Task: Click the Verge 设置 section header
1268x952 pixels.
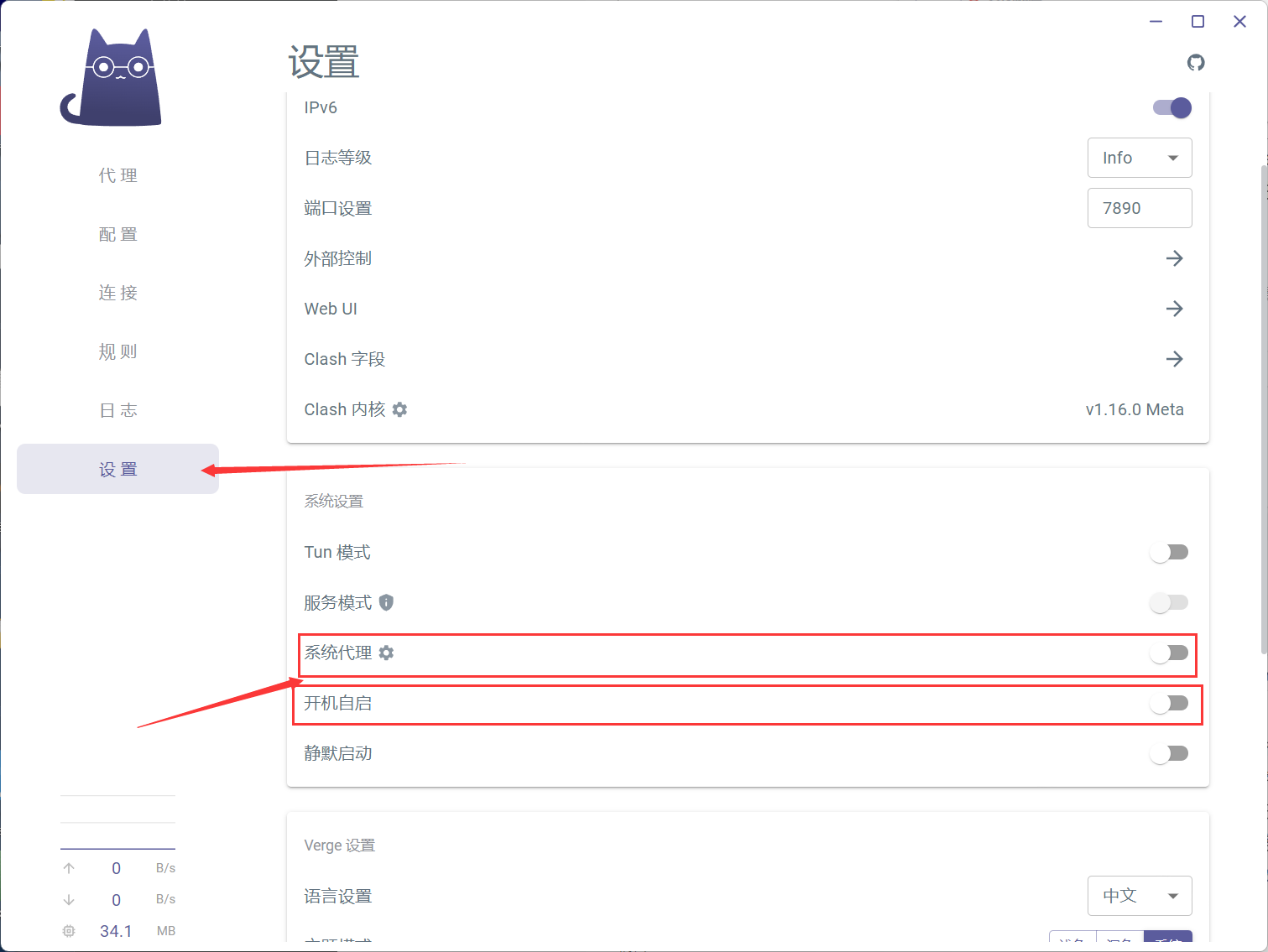Action: click(340, 845)
